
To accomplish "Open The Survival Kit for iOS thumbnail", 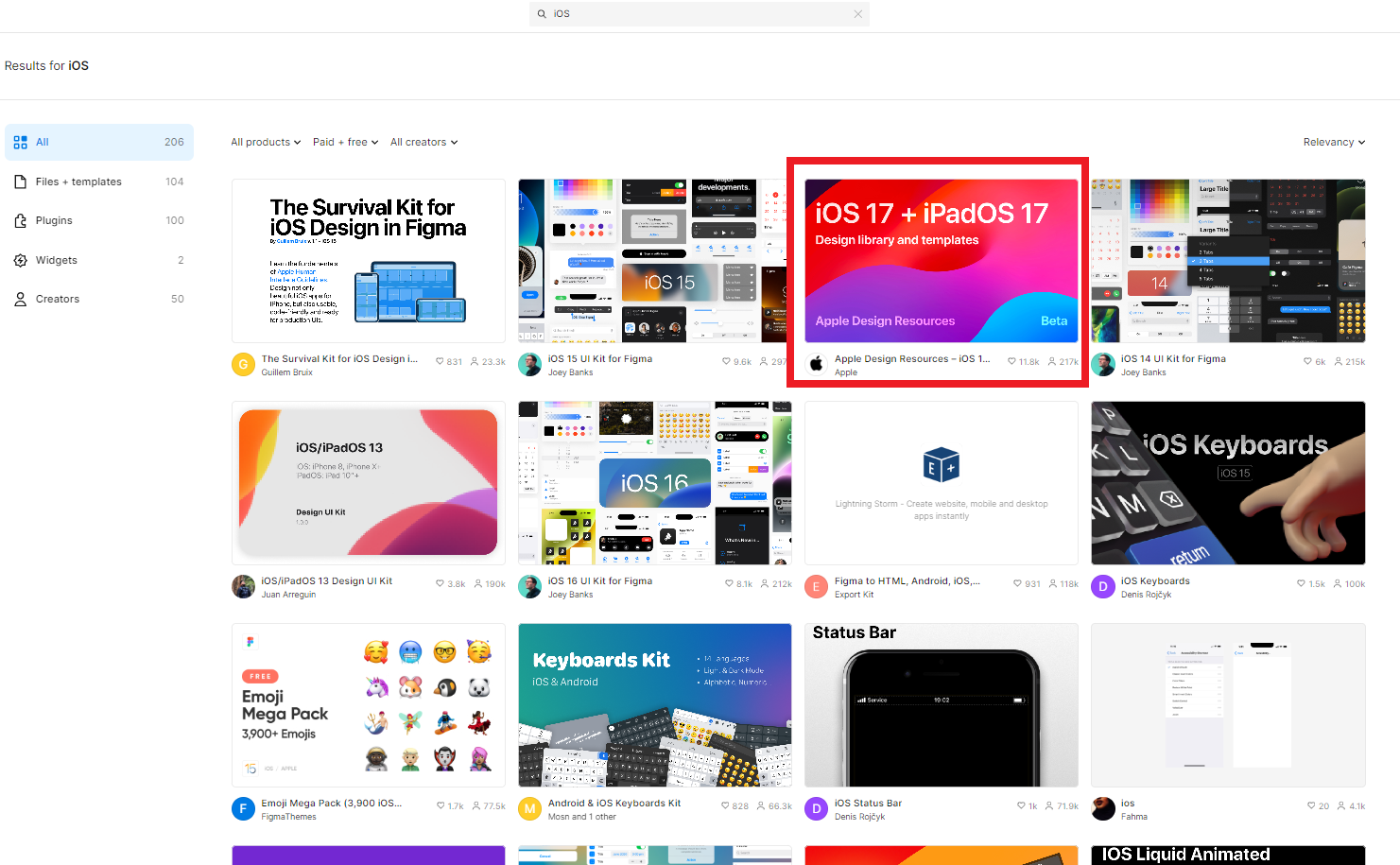I will pyautogui.click(x=369, y=261).
